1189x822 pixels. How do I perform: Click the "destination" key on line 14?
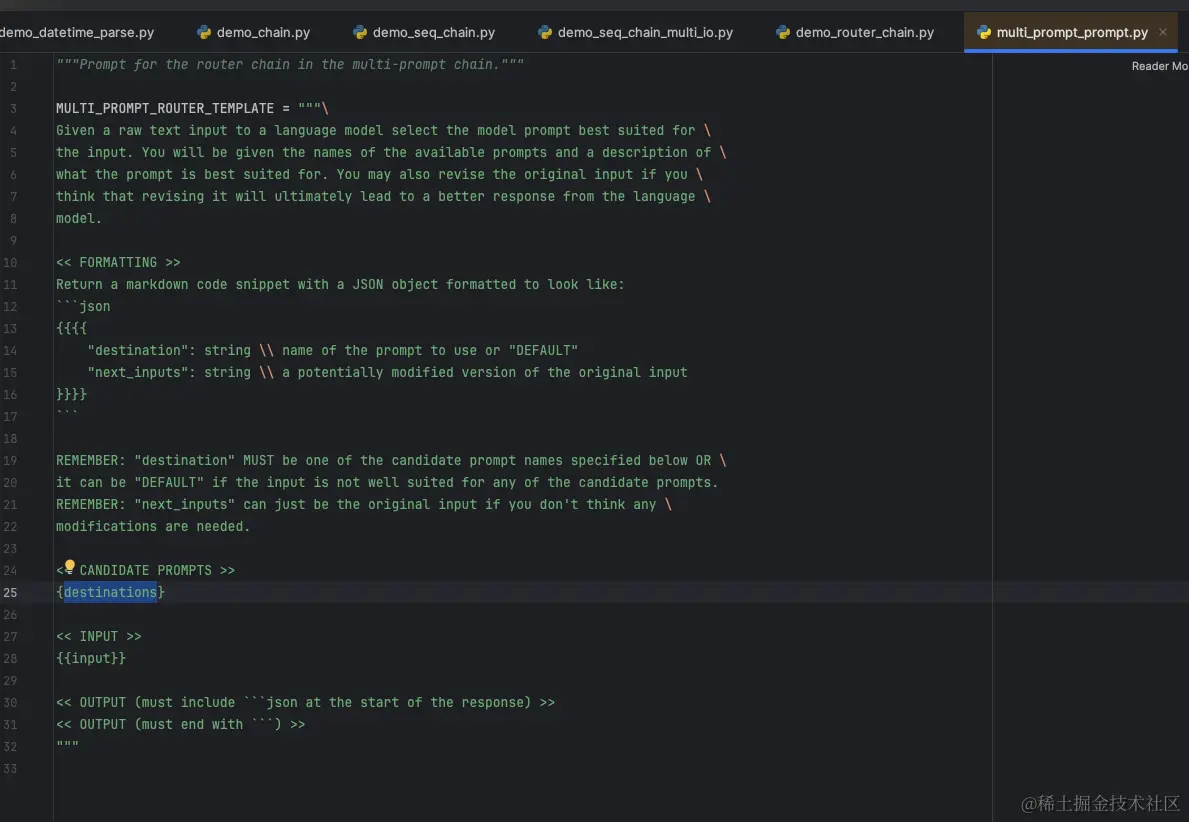pos(141,350)
